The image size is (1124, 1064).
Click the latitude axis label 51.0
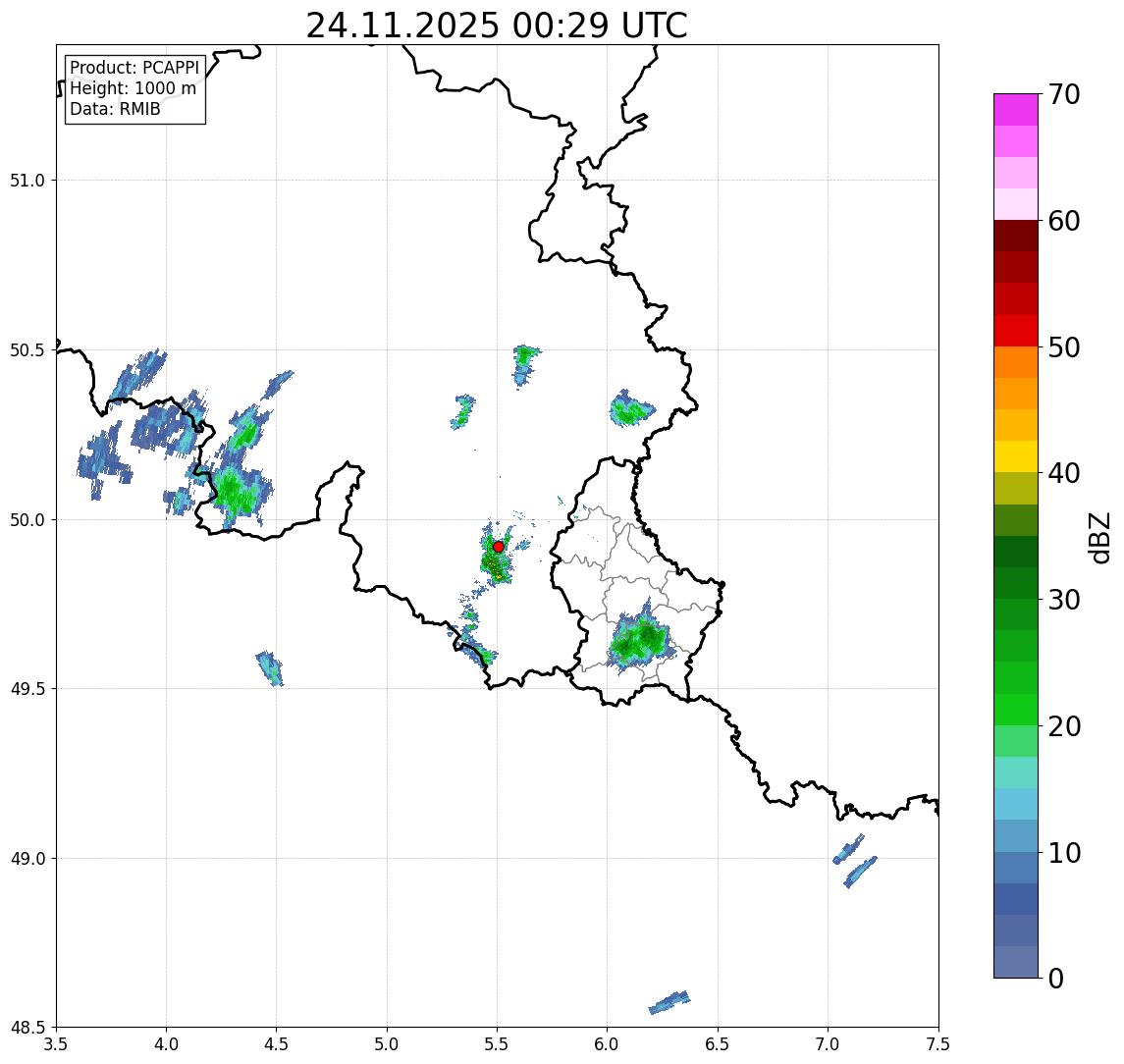(x=27, y=181)
